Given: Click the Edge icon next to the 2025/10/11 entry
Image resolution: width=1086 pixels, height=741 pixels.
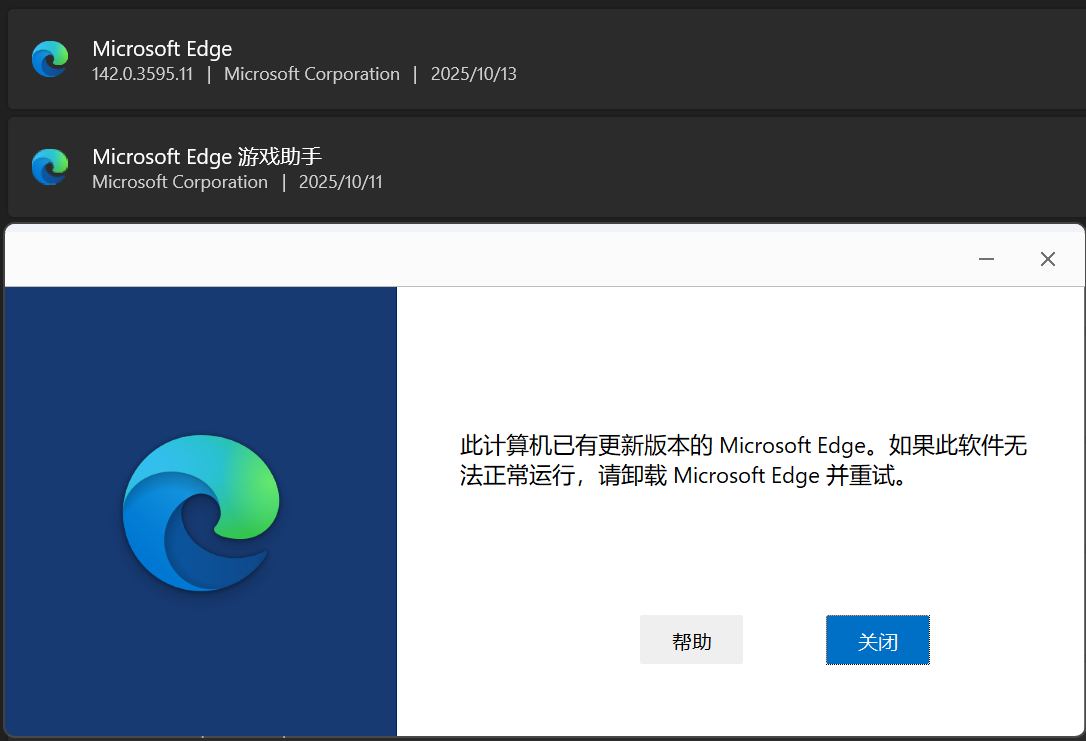Looking at the screenshot, I should tap(50, 167).
